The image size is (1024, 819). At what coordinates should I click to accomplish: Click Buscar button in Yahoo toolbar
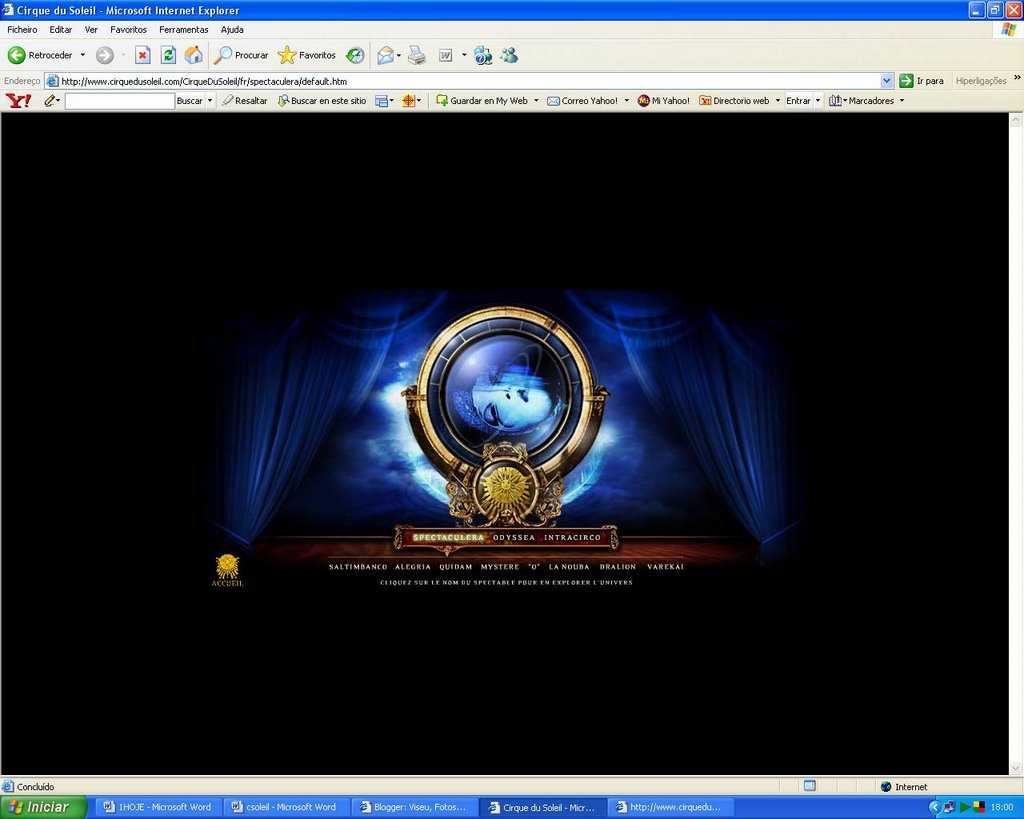(x=189, y=101)
